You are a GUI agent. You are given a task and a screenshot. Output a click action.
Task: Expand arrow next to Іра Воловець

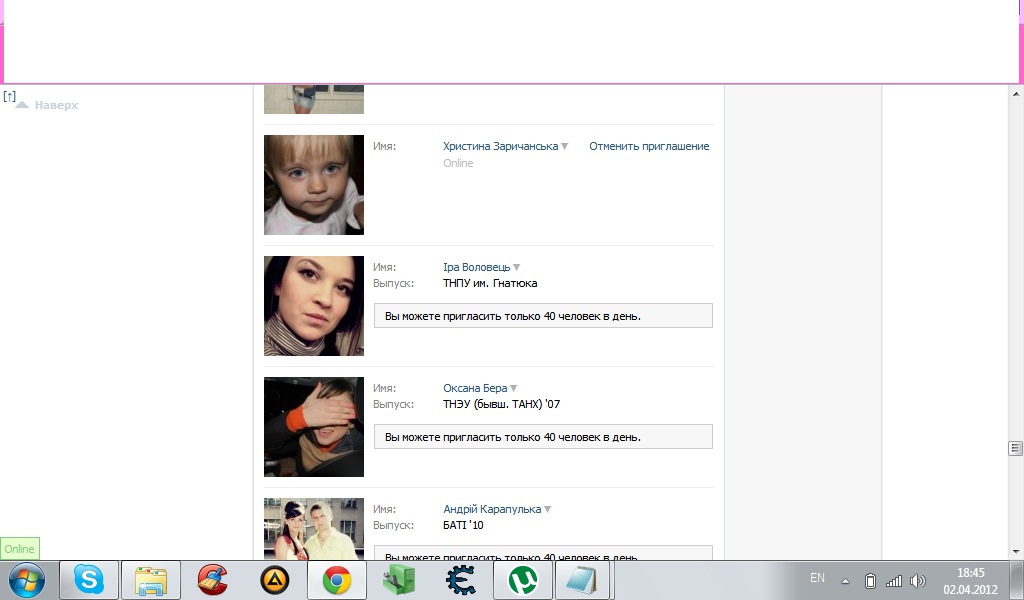(x=517, y=267)
